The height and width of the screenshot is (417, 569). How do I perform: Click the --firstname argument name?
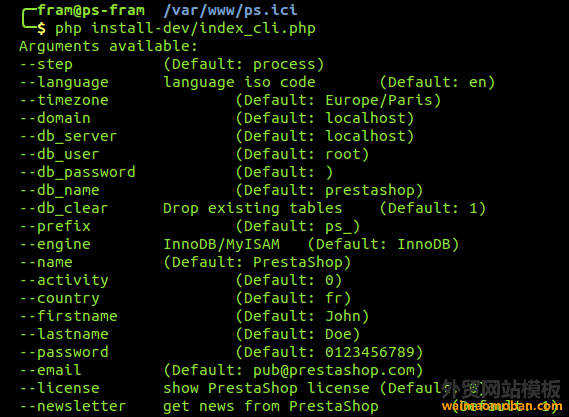68,316
